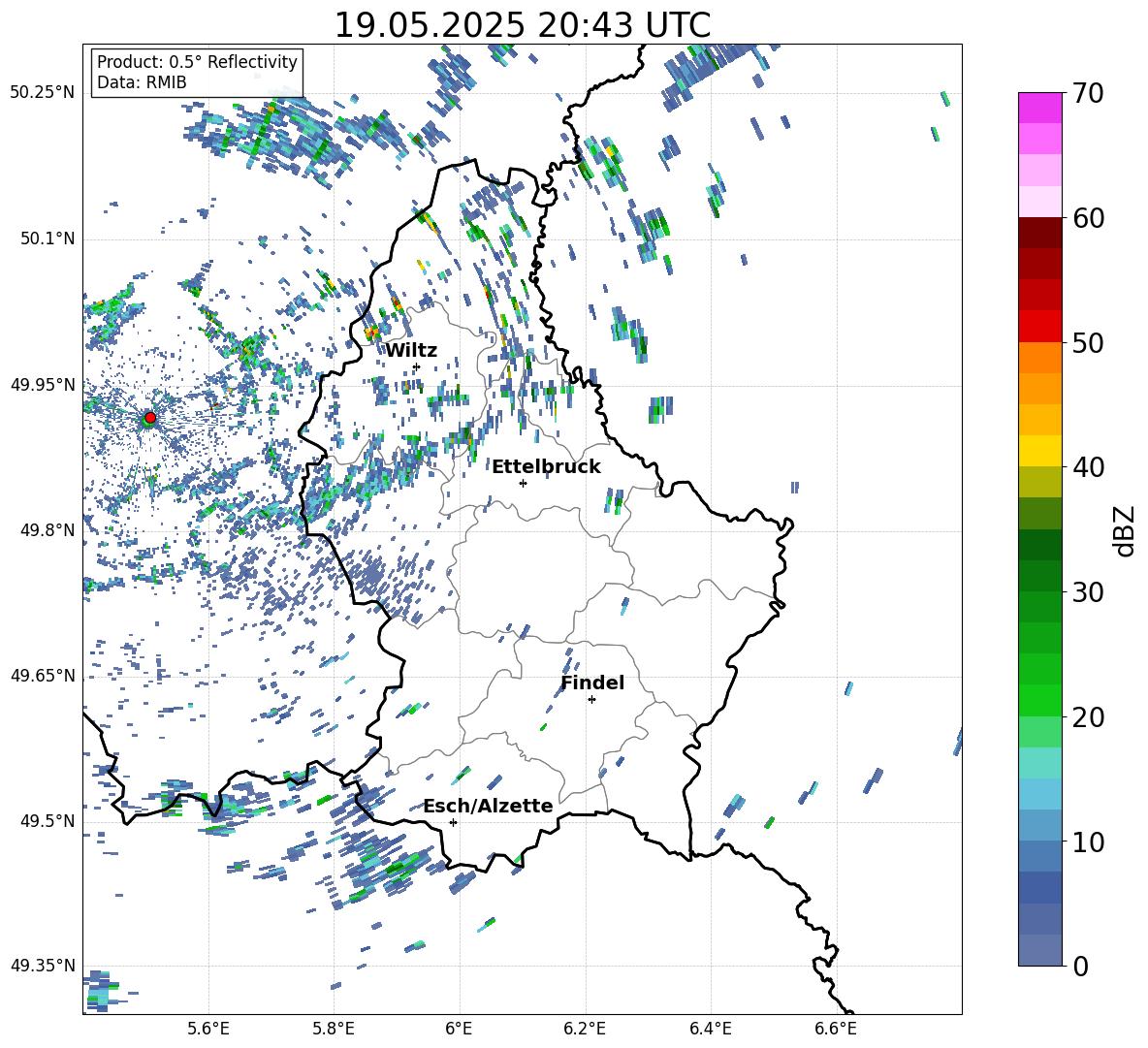Click the bright red colorbar segment near 50
This screenshot has width=1148, height=1048.
pos(1040,327)
